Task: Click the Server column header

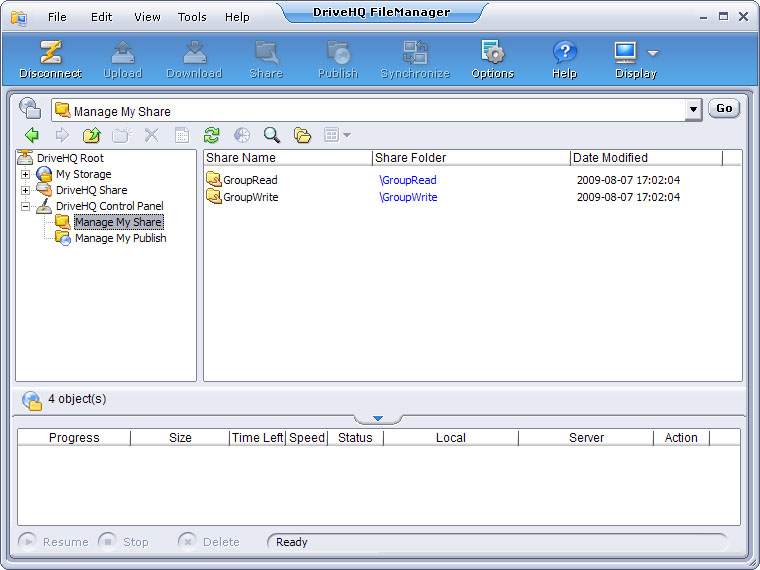Action: pos(586,438)
